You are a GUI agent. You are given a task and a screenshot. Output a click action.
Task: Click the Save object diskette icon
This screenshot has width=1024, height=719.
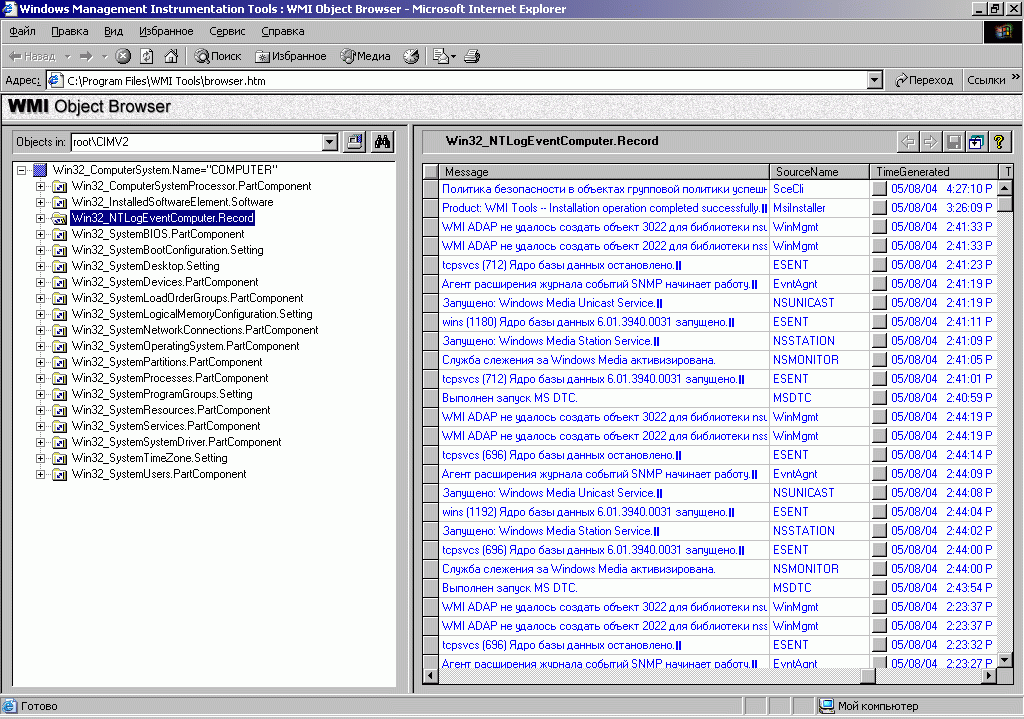(953, 142)
